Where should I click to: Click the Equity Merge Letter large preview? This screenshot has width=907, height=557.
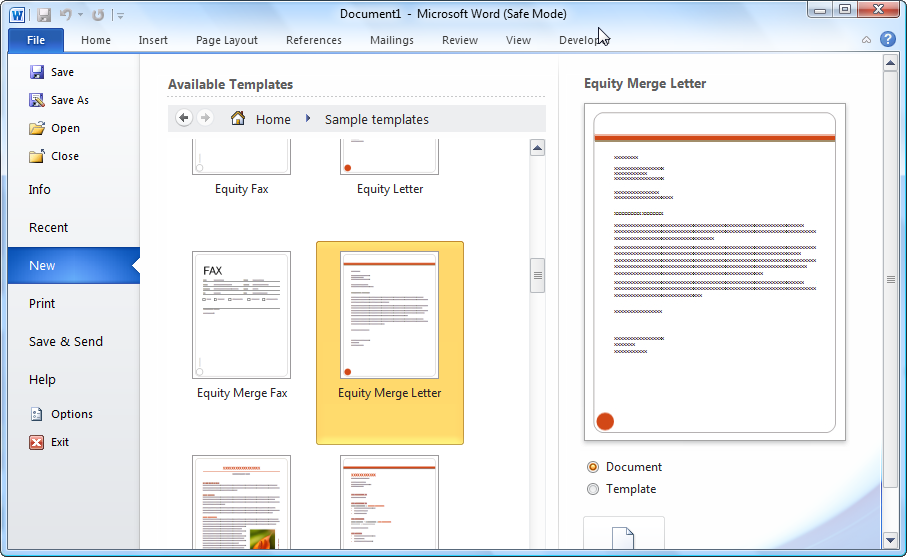pyautogui.click(x=714, y=272)
